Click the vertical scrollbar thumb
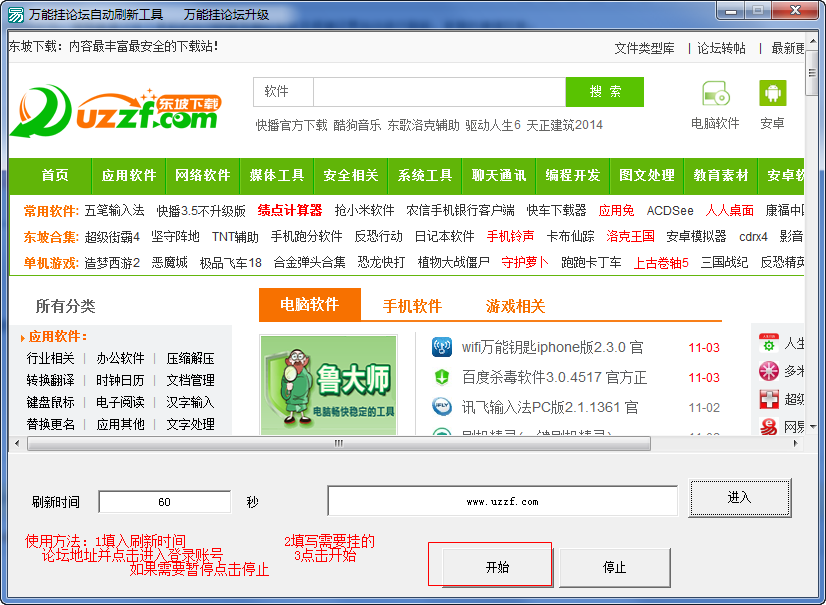 [812, 74]
